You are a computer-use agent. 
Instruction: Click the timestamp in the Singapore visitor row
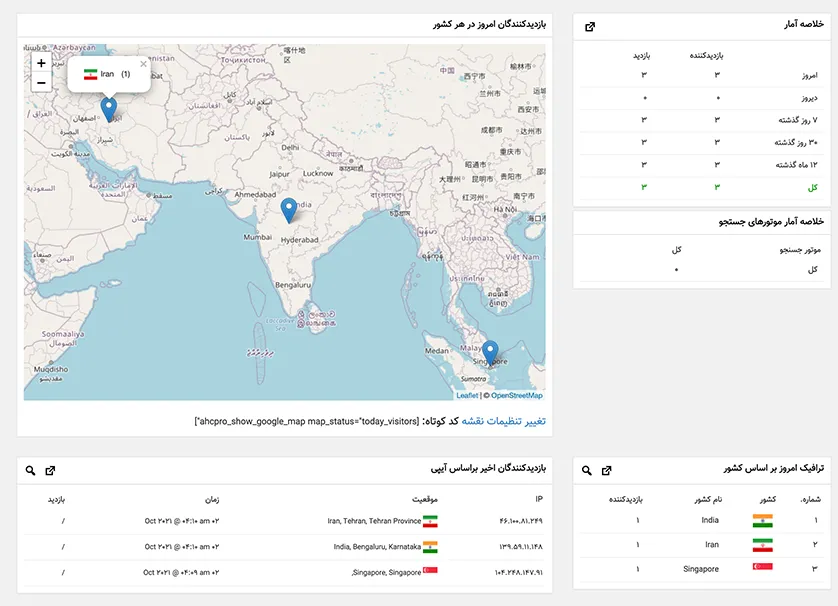pyautogui.click(x=181, y=572)
